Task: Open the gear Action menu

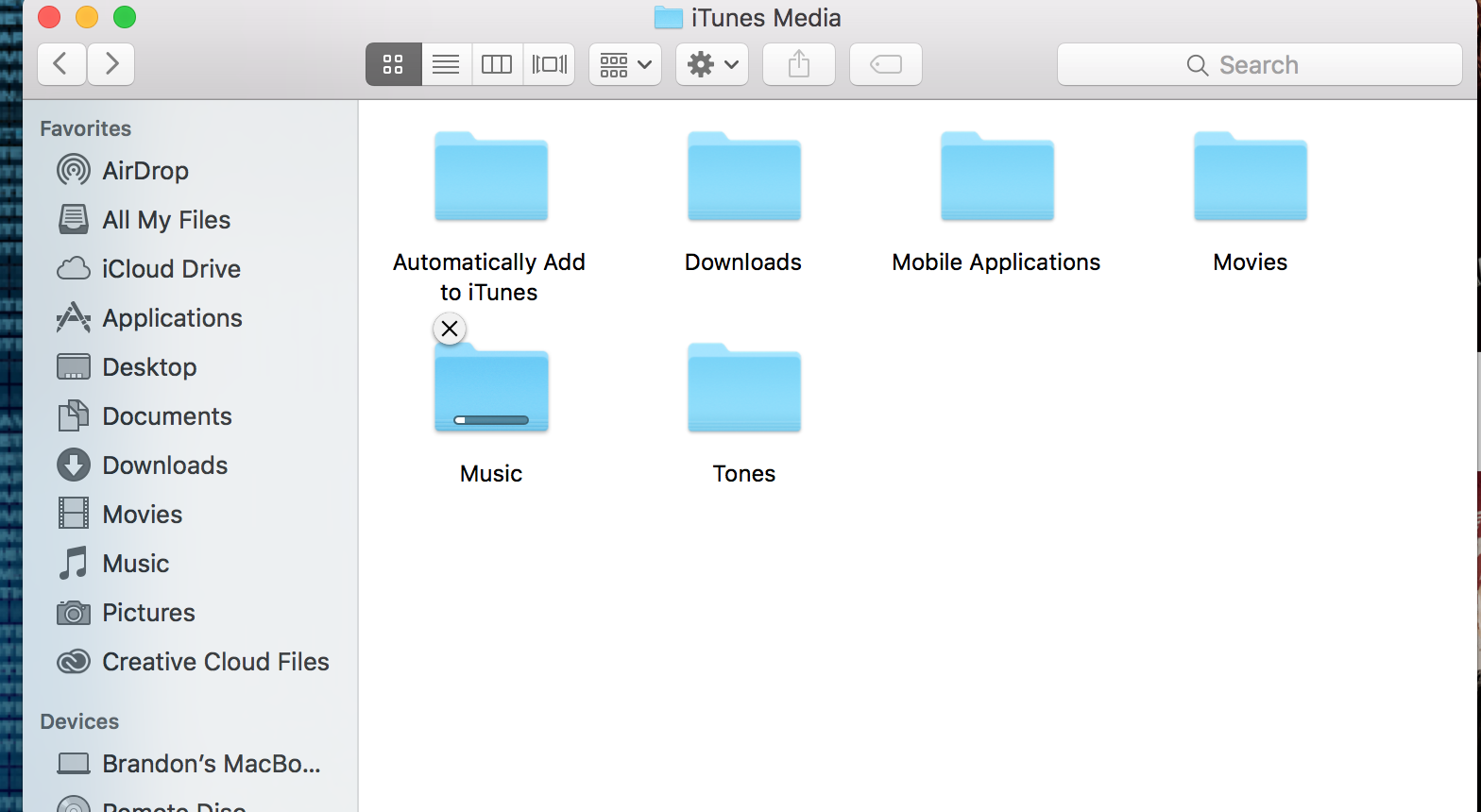Action: [x=712, y=64]
